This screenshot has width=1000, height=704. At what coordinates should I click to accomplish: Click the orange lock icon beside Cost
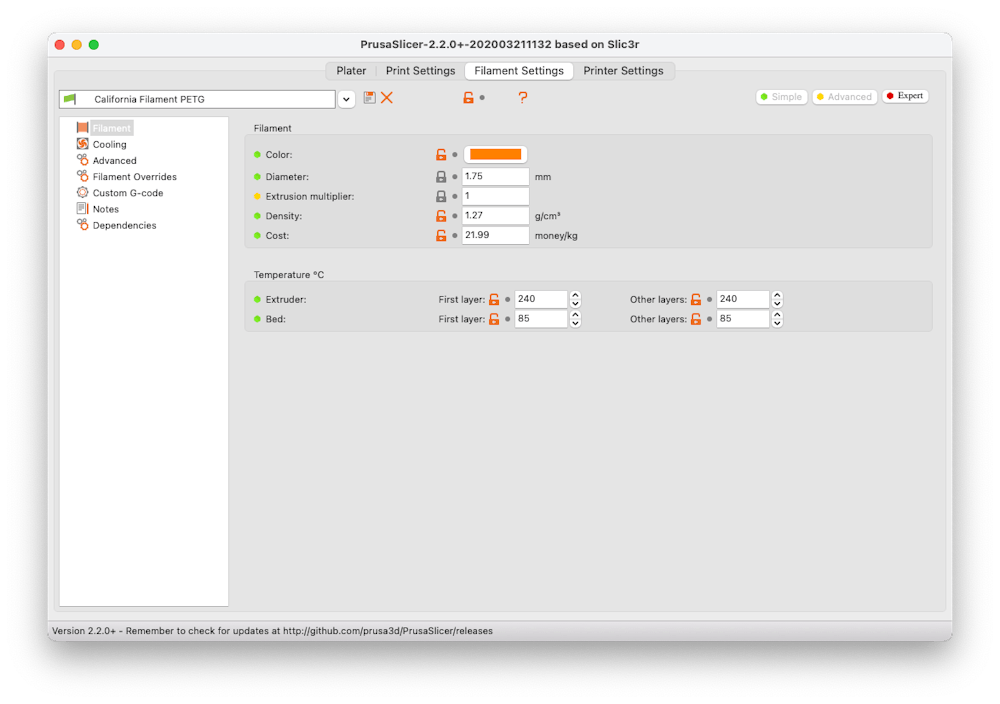(x=441, y=235)
